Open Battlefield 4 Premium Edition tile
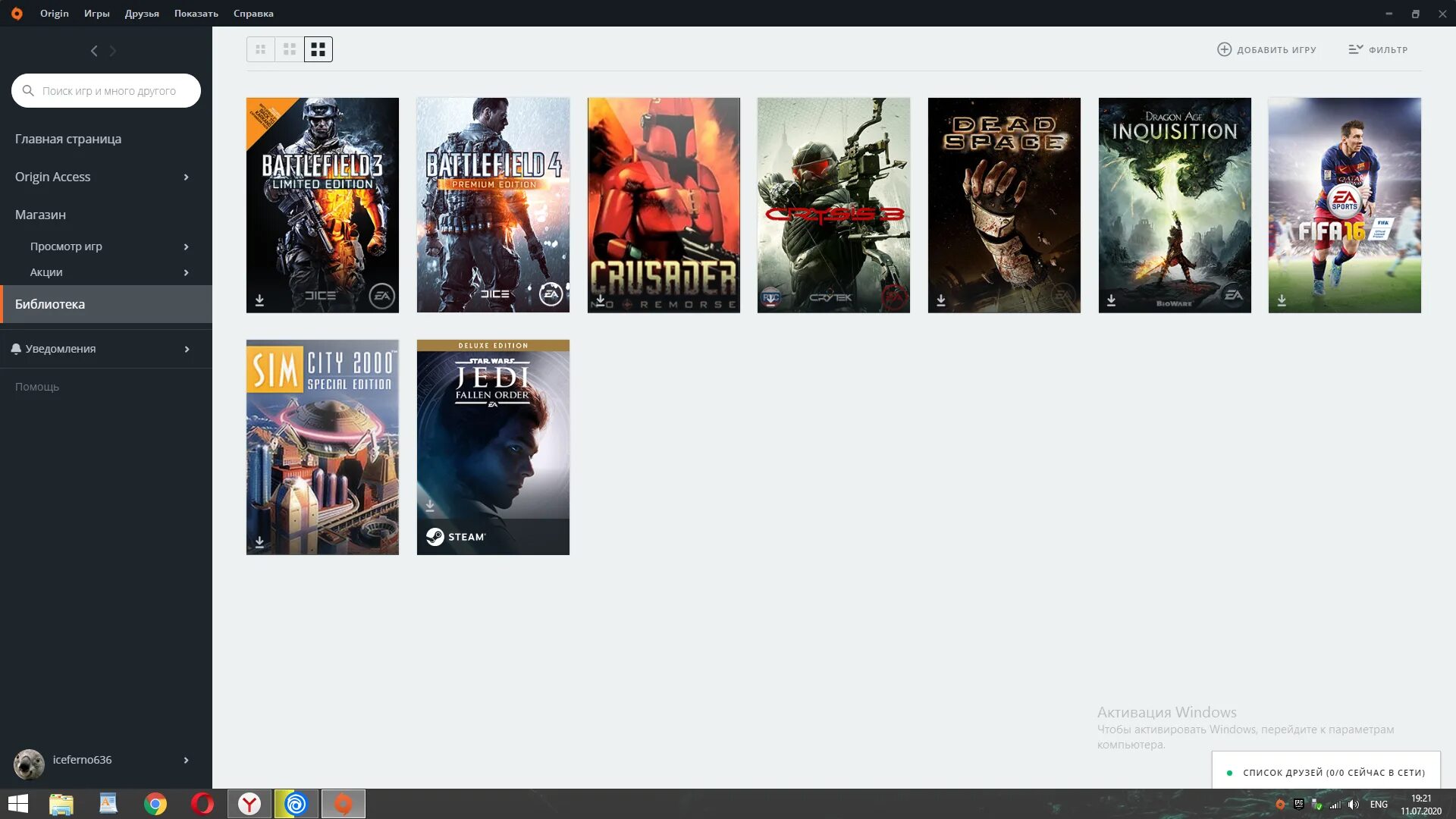The height and width of the screenshot is (819, 1456). [493, 205]
